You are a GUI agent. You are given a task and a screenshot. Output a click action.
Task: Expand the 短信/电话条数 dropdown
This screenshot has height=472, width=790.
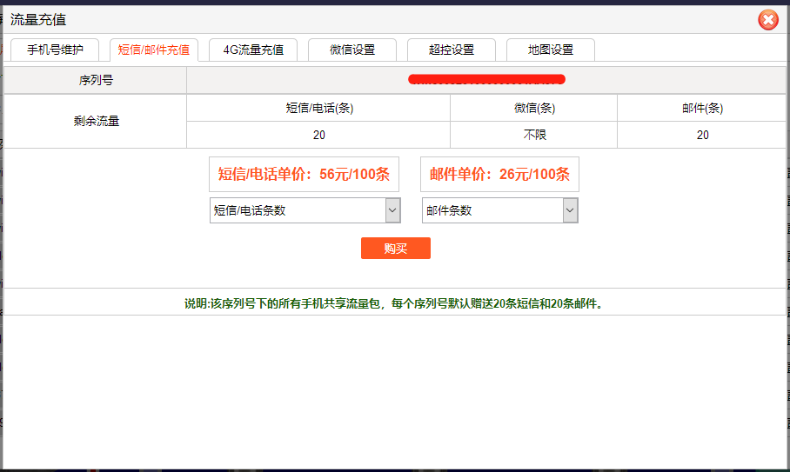pyautogui.click(x=304, y=210)
